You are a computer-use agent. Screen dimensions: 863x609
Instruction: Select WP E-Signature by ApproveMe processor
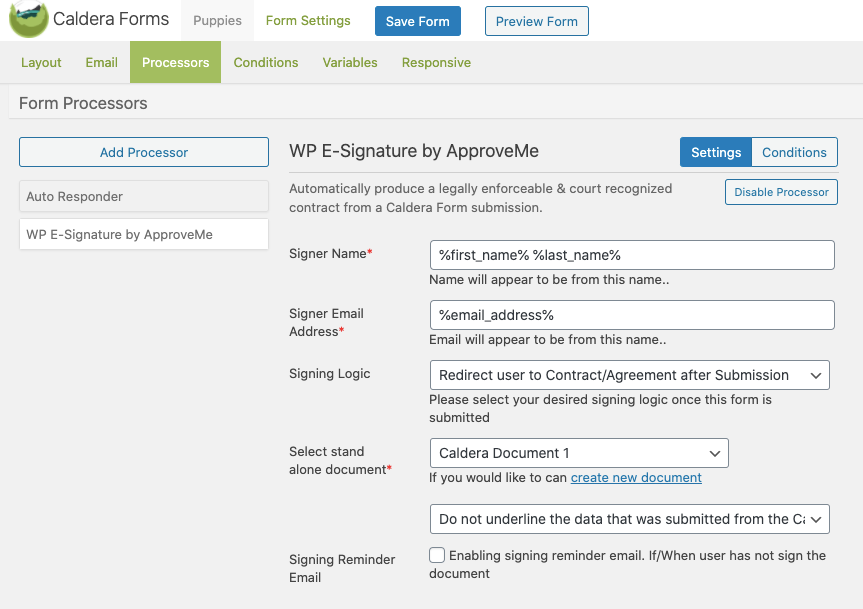coord(144,235)
